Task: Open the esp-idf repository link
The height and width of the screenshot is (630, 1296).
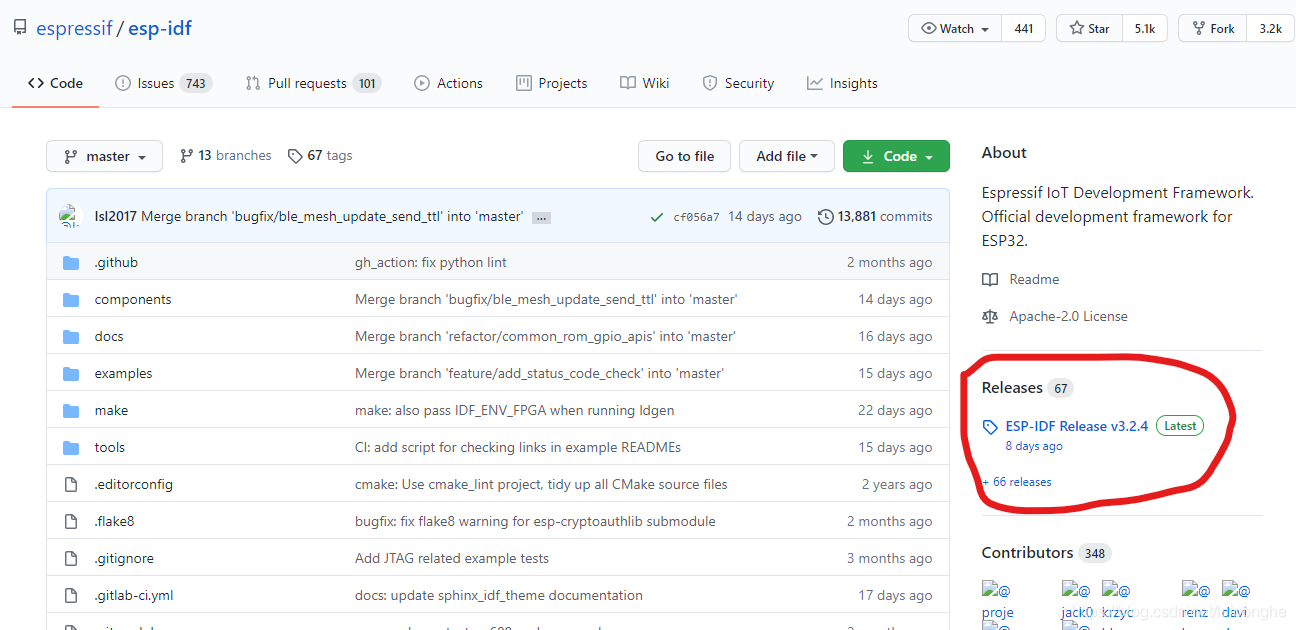Action: pos(159,28)
